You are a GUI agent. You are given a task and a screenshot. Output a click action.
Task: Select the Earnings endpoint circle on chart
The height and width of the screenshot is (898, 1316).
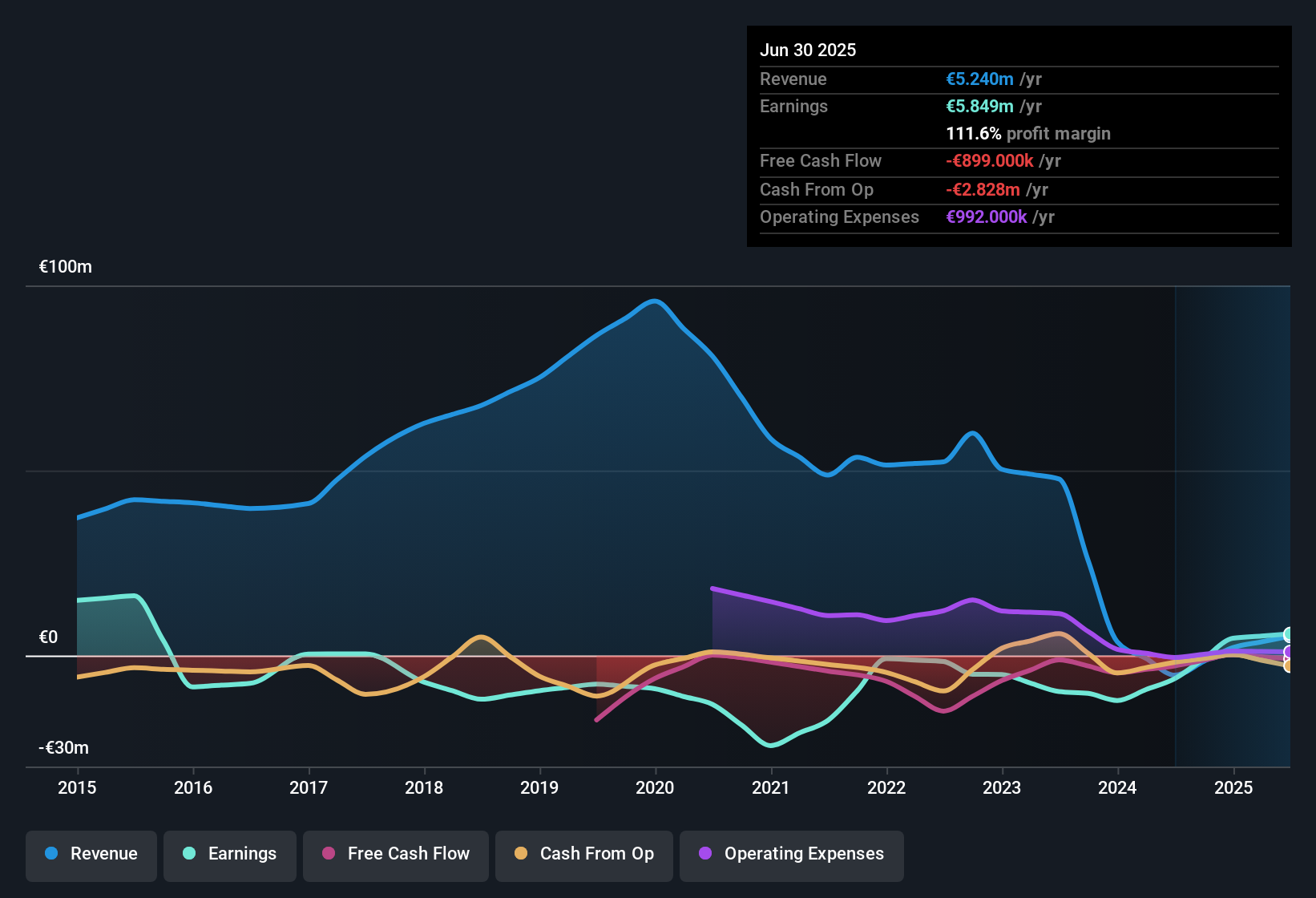click(x=1287, y=633)
